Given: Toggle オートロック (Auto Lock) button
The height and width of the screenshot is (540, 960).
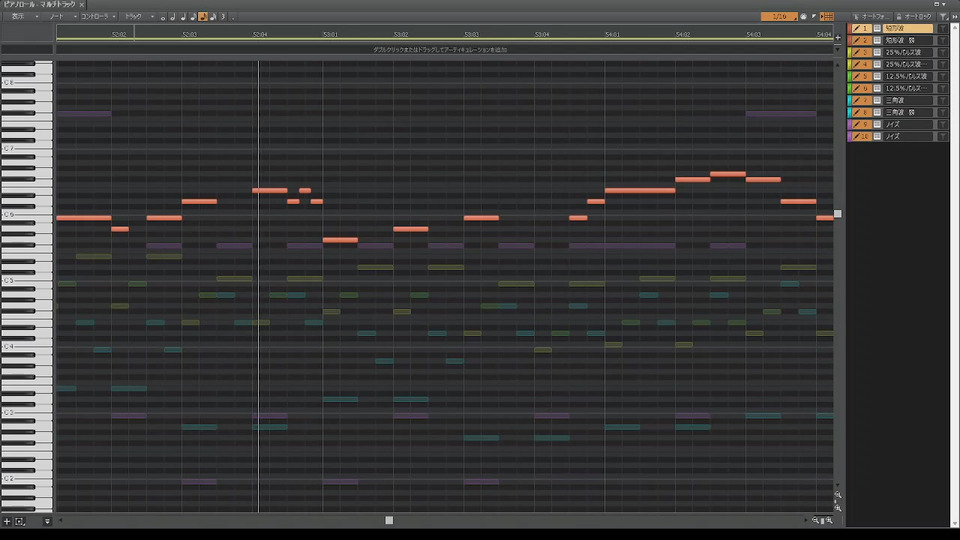Looking at the screenshot, I should click(914, 17).
